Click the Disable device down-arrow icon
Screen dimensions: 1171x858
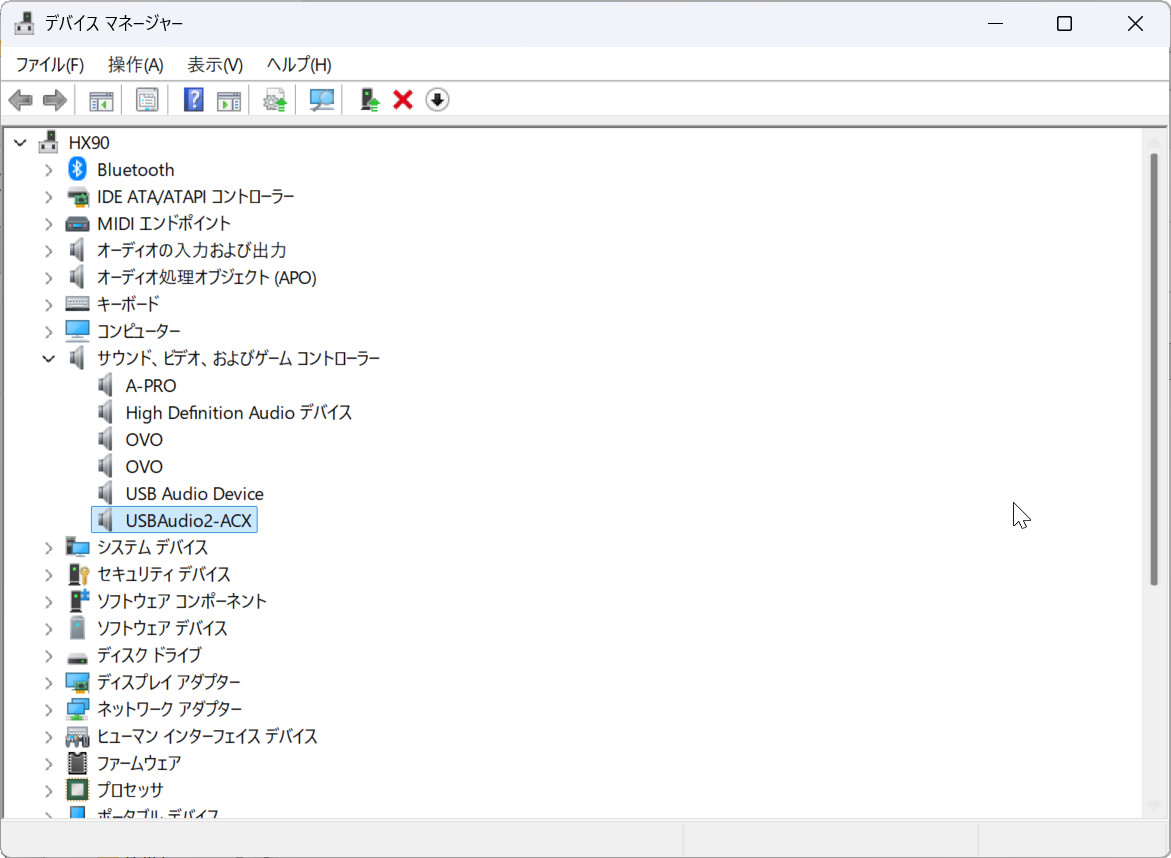438,99
